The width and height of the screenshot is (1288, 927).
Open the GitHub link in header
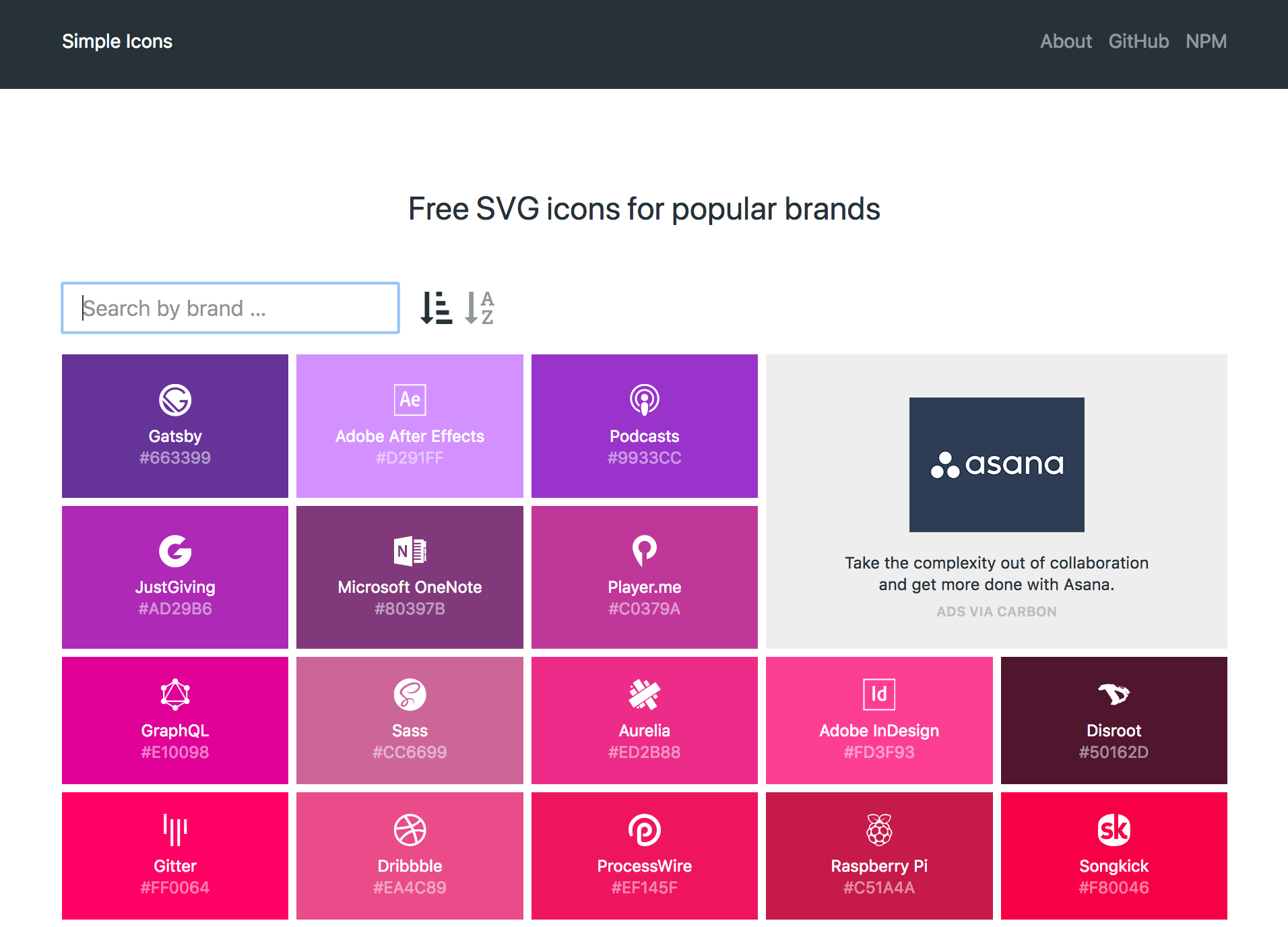(1138, 41)
